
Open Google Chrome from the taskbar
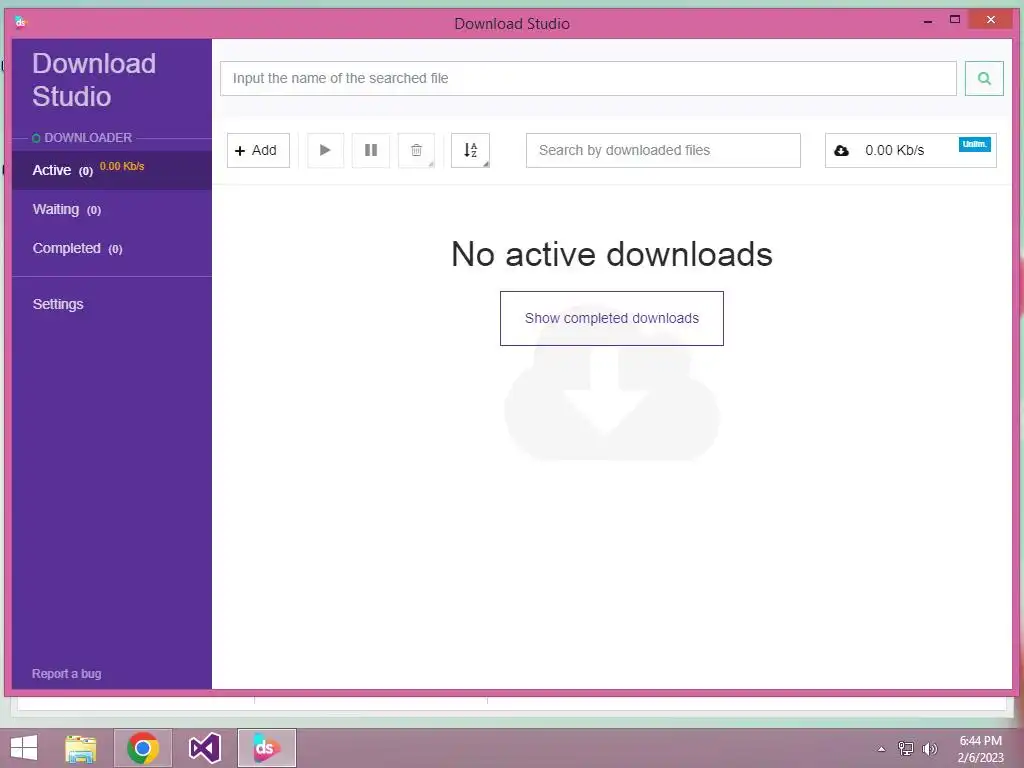(142, 748)
